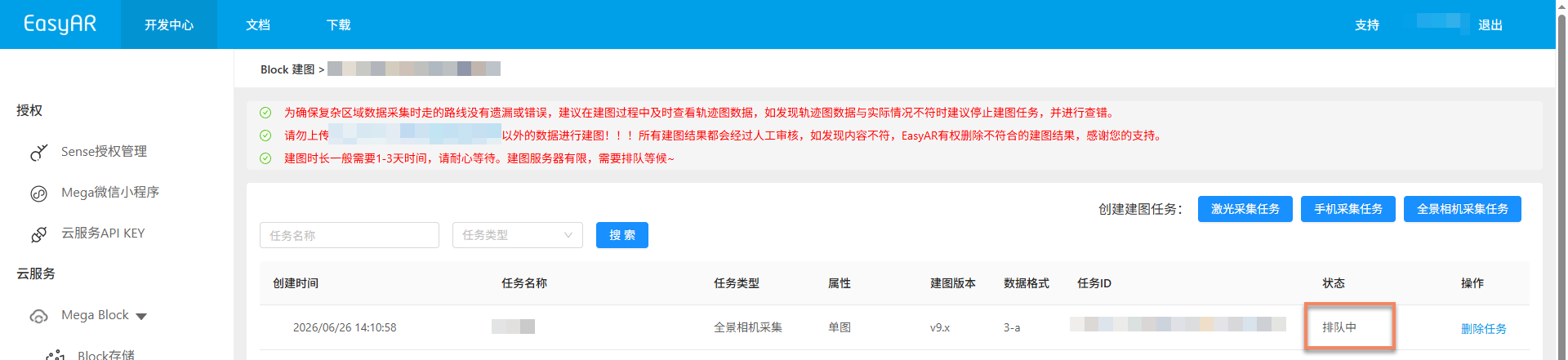This screenshot has height=360, width=1568.
Task: Click the 任务类型 column header
Action: pyautogui.click(x=737, y=283)
